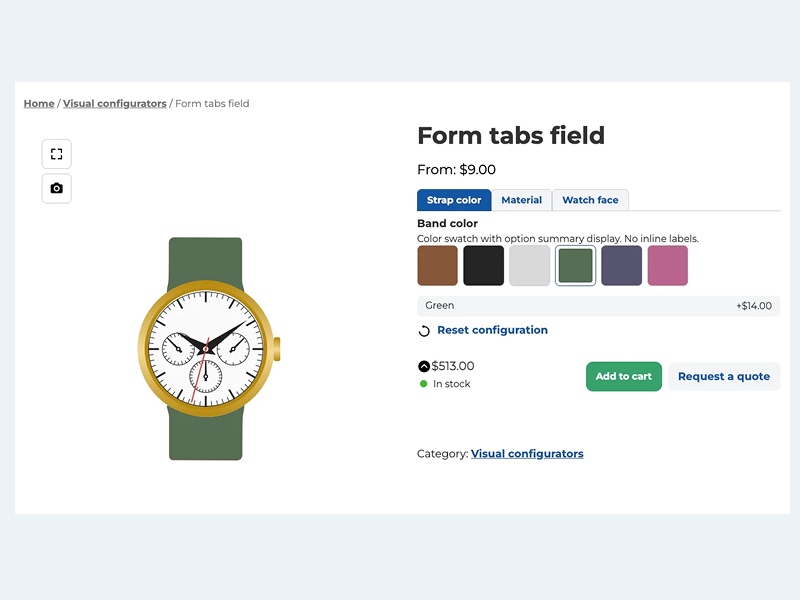
Task: Open the Visual configurators category link
Action: click(527, 454)
